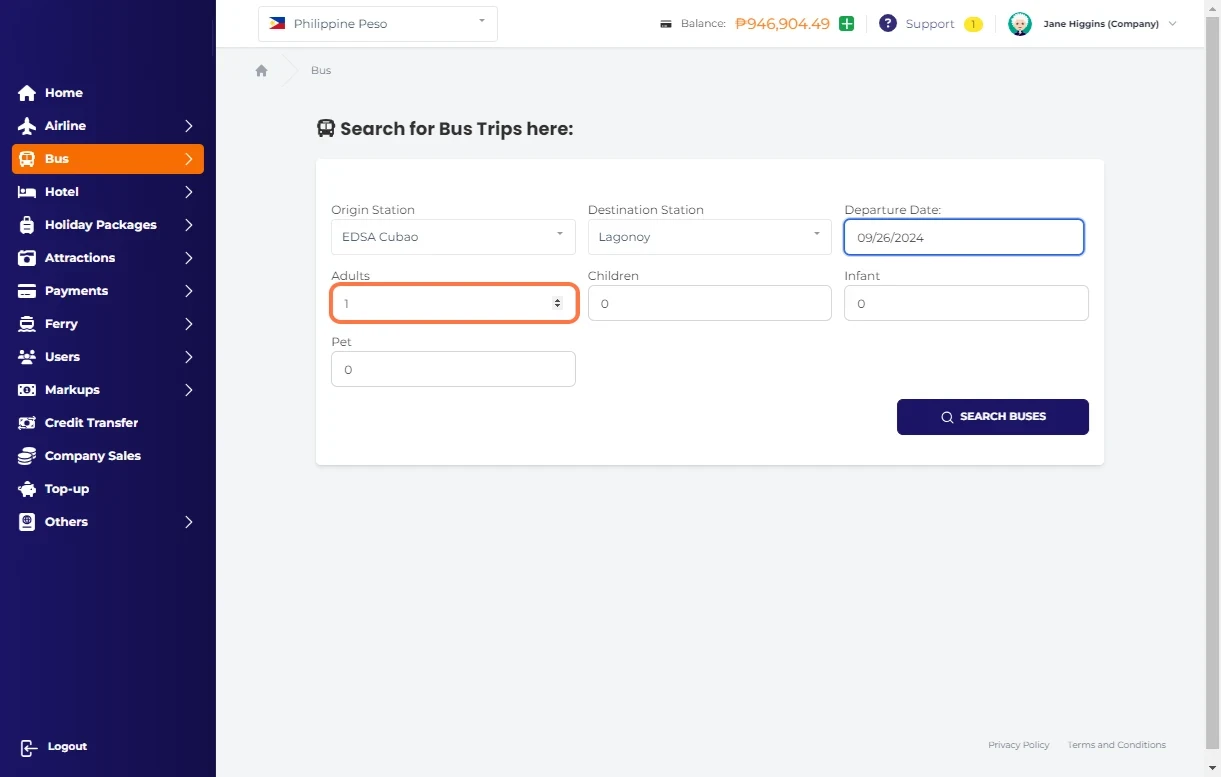Open the Origin Station dropdown

click(453, 237)
